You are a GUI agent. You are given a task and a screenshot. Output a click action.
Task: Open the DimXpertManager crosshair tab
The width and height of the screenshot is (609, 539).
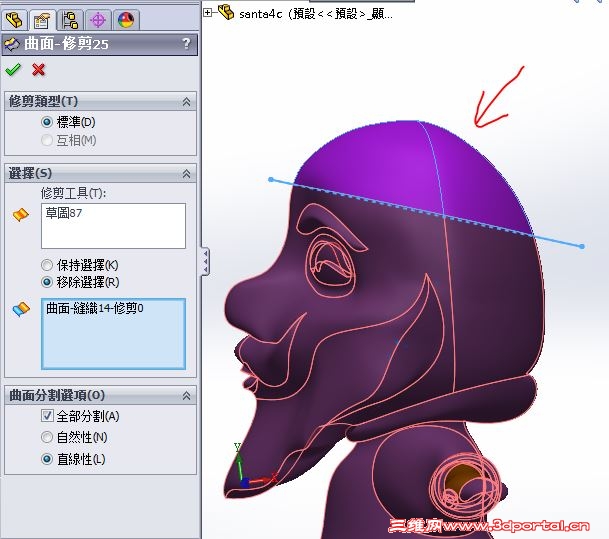pos(98,20)
